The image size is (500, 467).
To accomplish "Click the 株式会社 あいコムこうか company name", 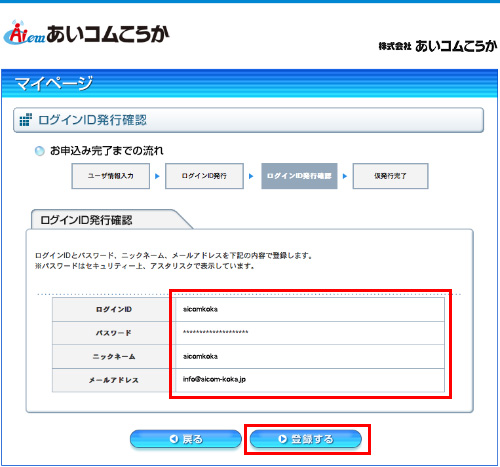I will click(x=438, y=46).
